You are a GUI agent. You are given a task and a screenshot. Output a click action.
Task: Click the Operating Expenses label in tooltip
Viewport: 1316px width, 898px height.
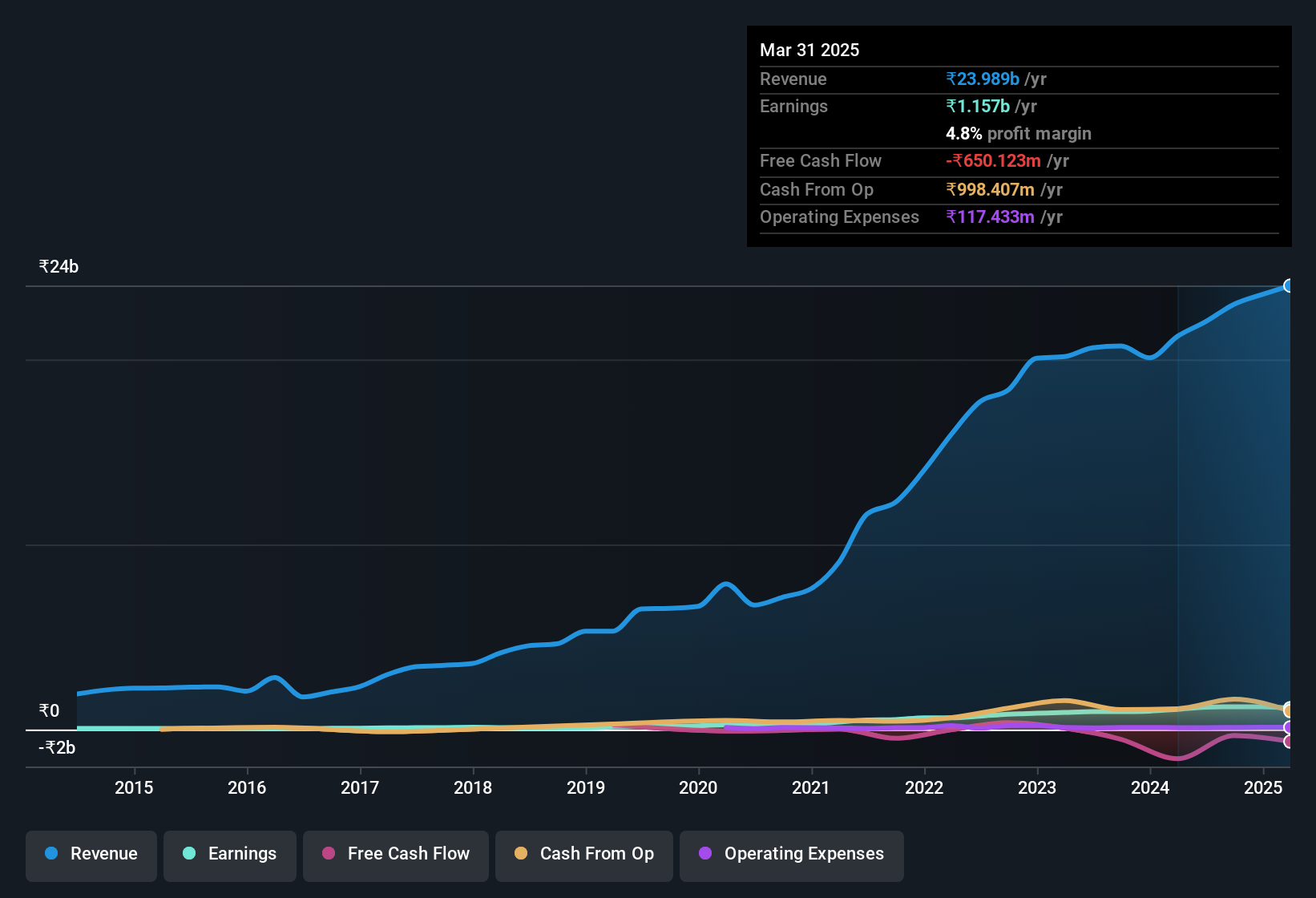[839, 216]
